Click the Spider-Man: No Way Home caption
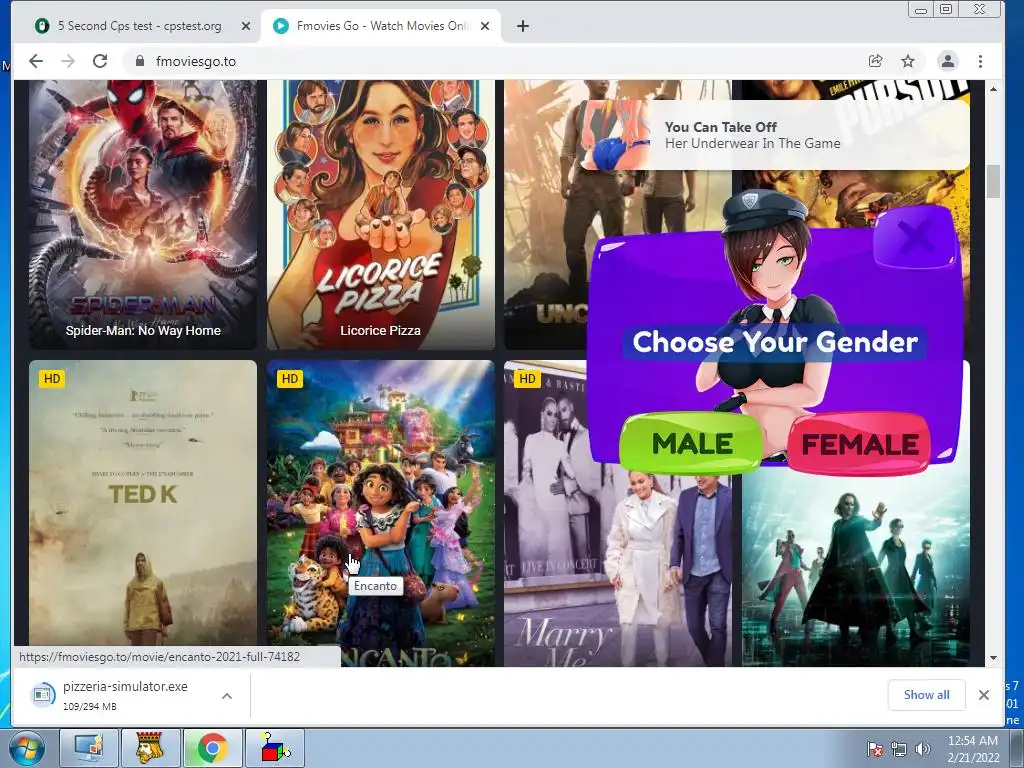The height and width of the screenshot is (768, 1024). point(143,330)
